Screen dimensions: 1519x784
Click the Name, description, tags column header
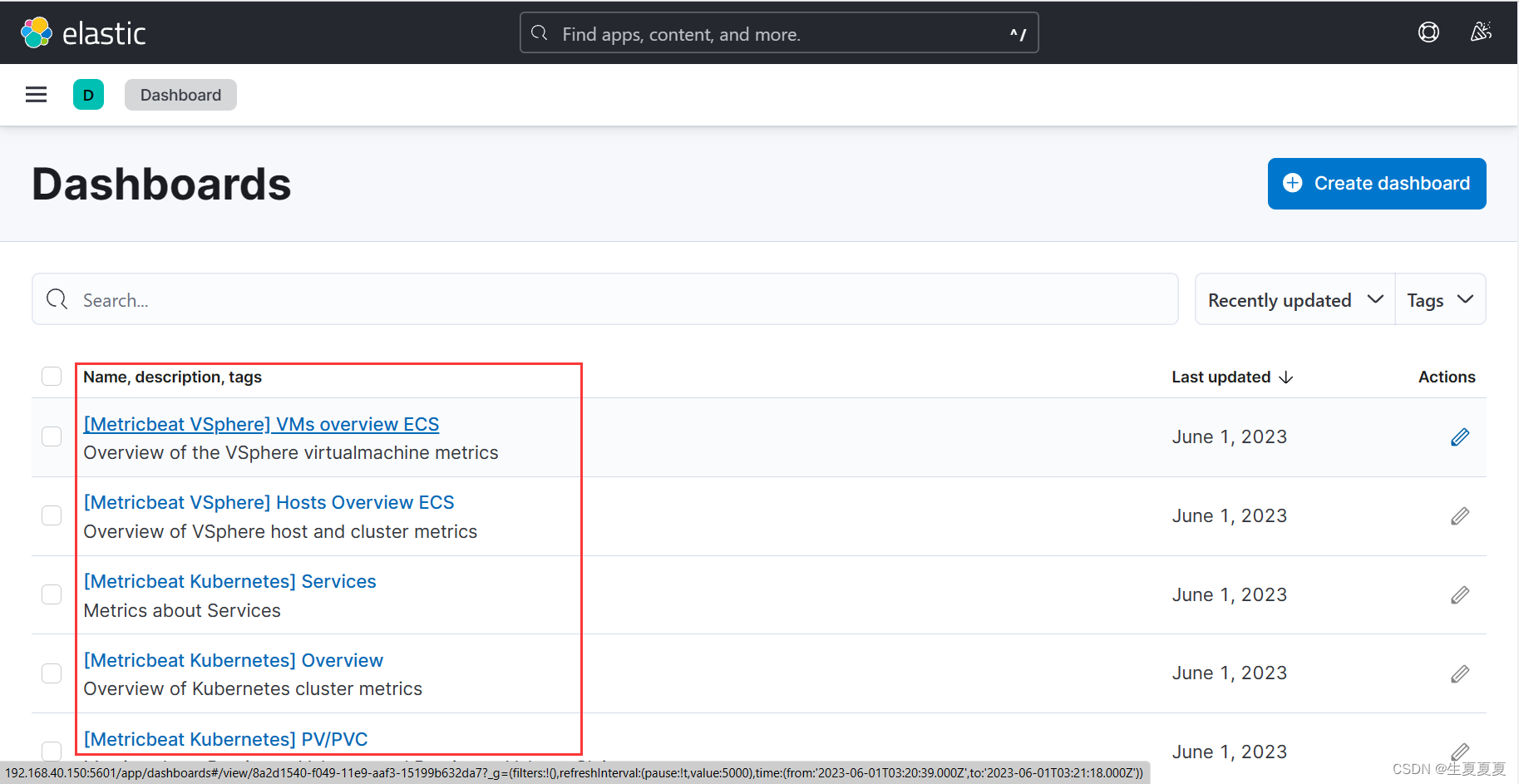(172, 377)
